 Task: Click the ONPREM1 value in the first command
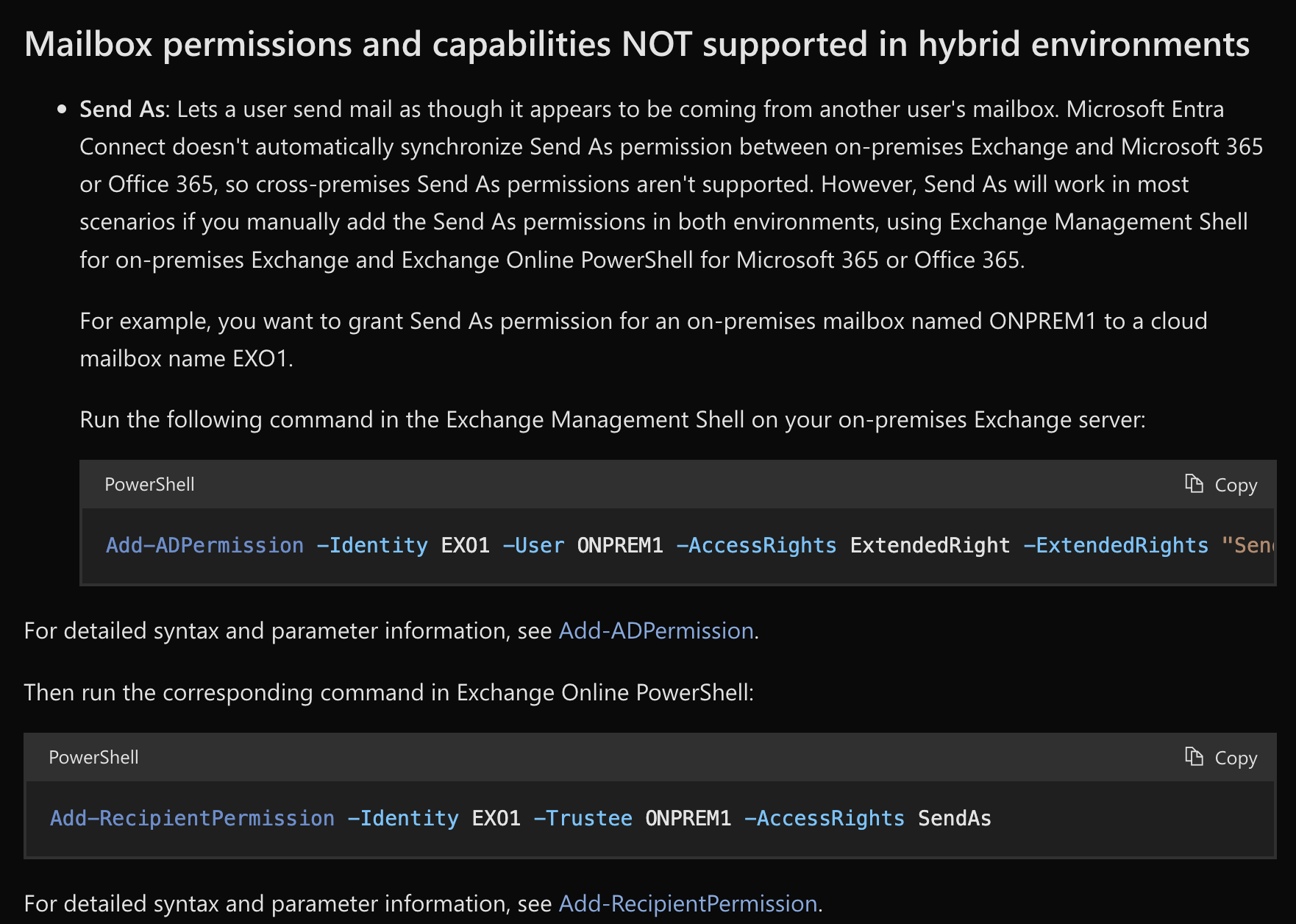[620, 545]
